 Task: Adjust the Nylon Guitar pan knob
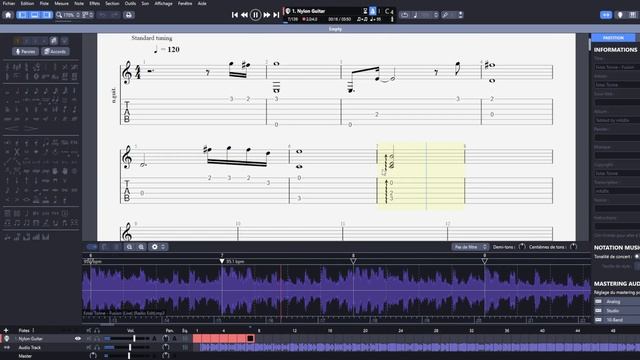165,339
